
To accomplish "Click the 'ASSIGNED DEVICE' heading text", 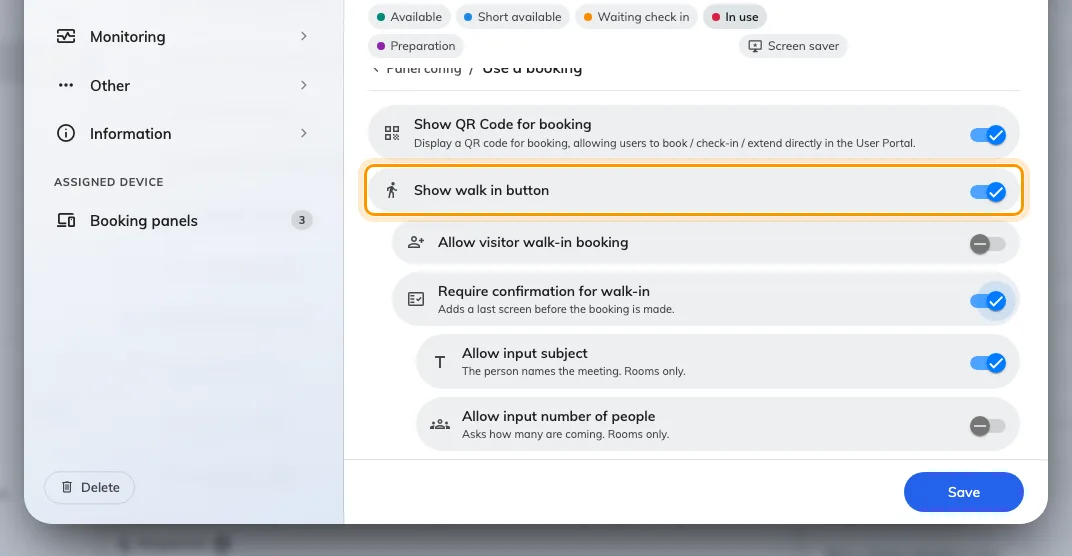I will (109, 182).
